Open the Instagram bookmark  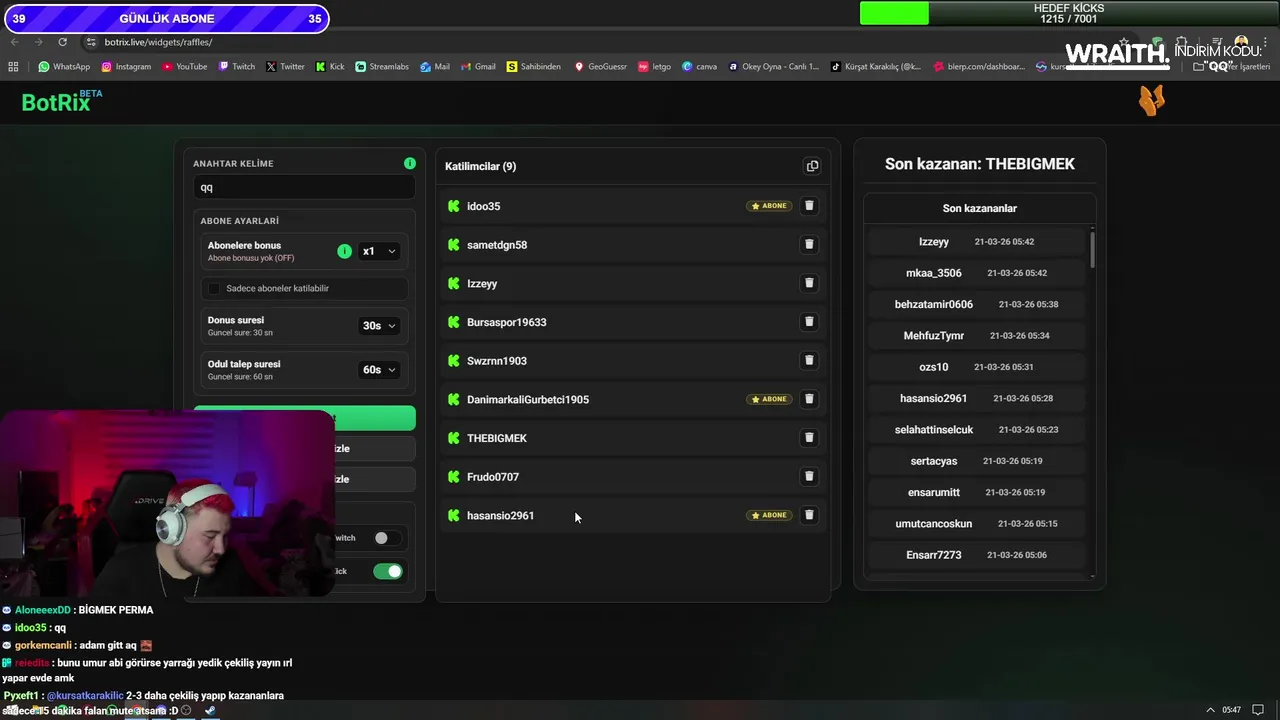tap(125, 67)
